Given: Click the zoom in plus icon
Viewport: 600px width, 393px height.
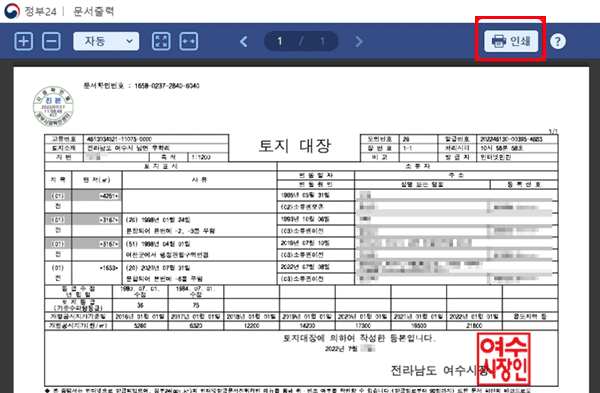Looking at the screenshot, I should (x=23, y=41).
